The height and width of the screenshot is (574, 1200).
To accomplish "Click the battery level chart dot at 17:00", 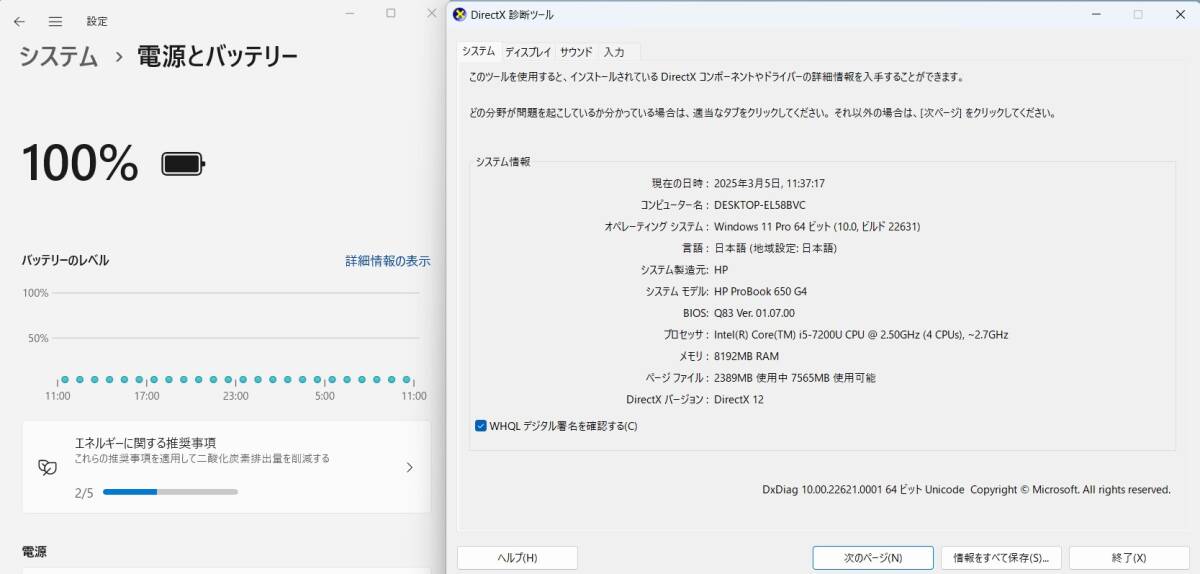I will click(153, 380).
